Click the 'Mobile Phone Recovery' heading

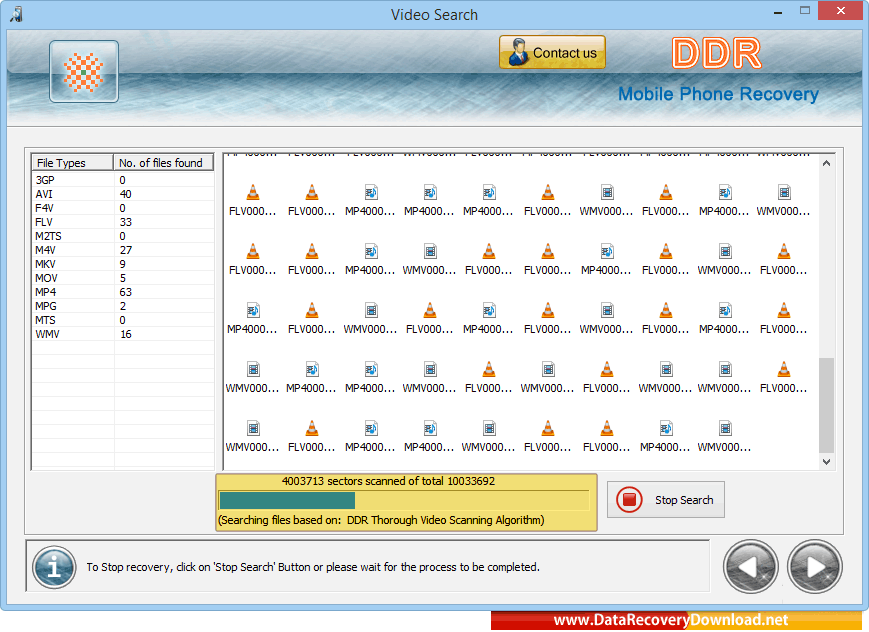[718, 94]
